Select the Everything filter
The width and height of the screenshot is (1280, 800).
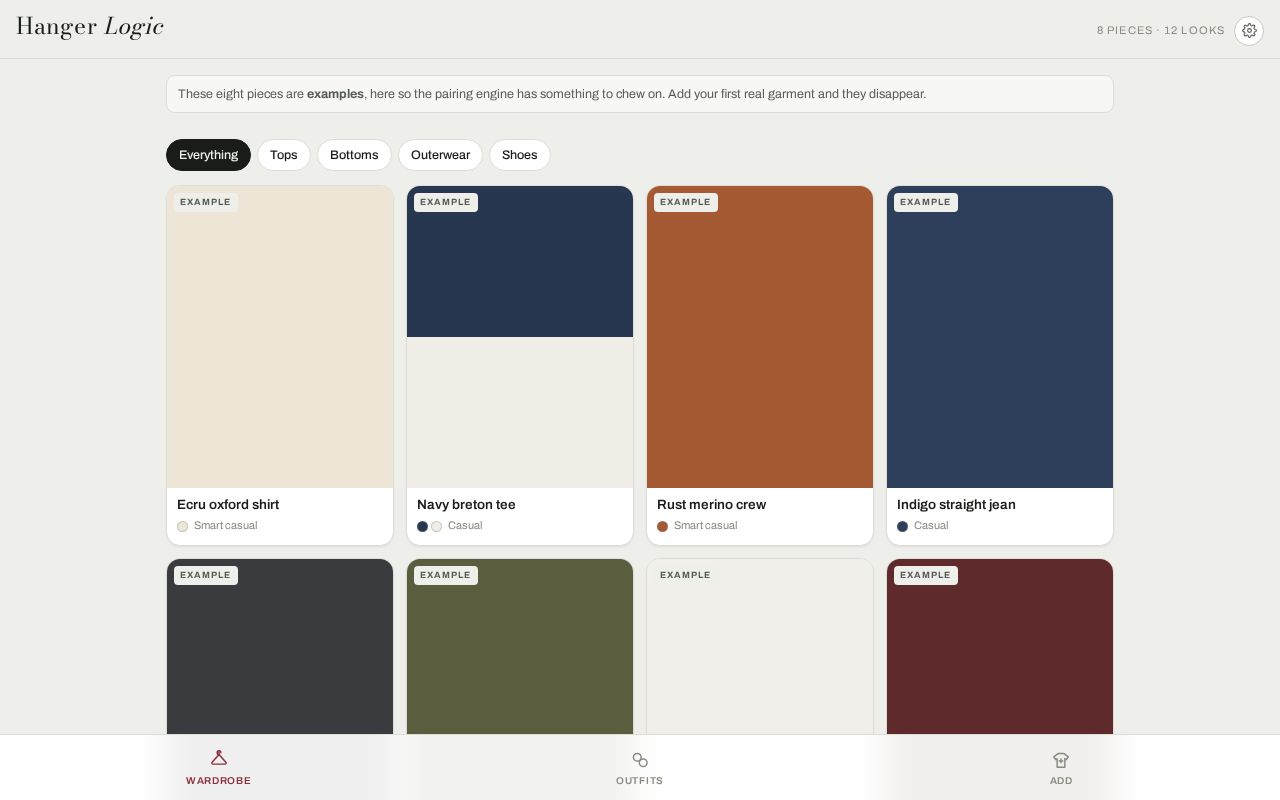click(x=208, y=155)
